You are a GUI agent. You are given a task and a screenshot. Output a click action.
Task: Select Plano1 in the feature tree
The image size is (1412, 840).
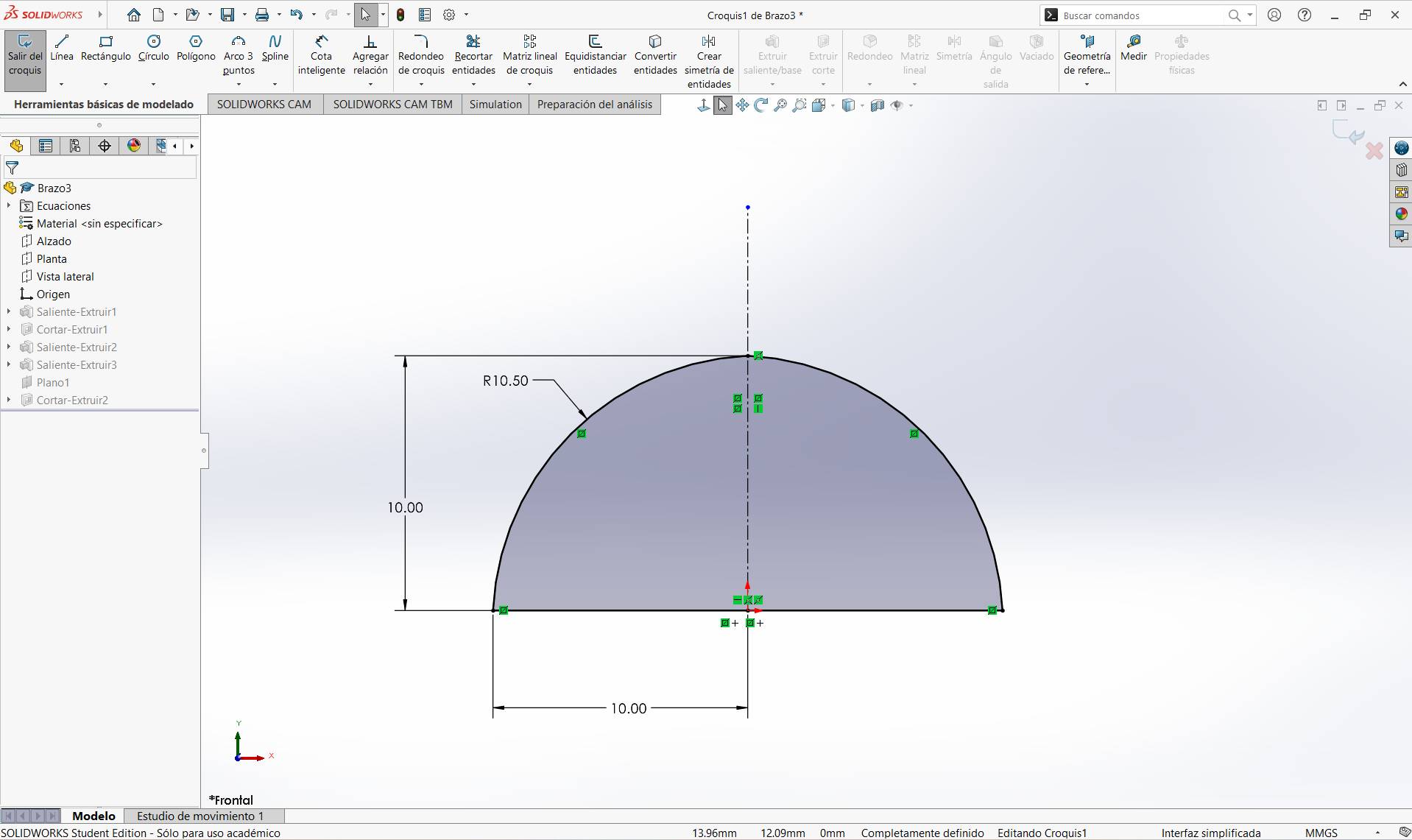pos(53,383)
